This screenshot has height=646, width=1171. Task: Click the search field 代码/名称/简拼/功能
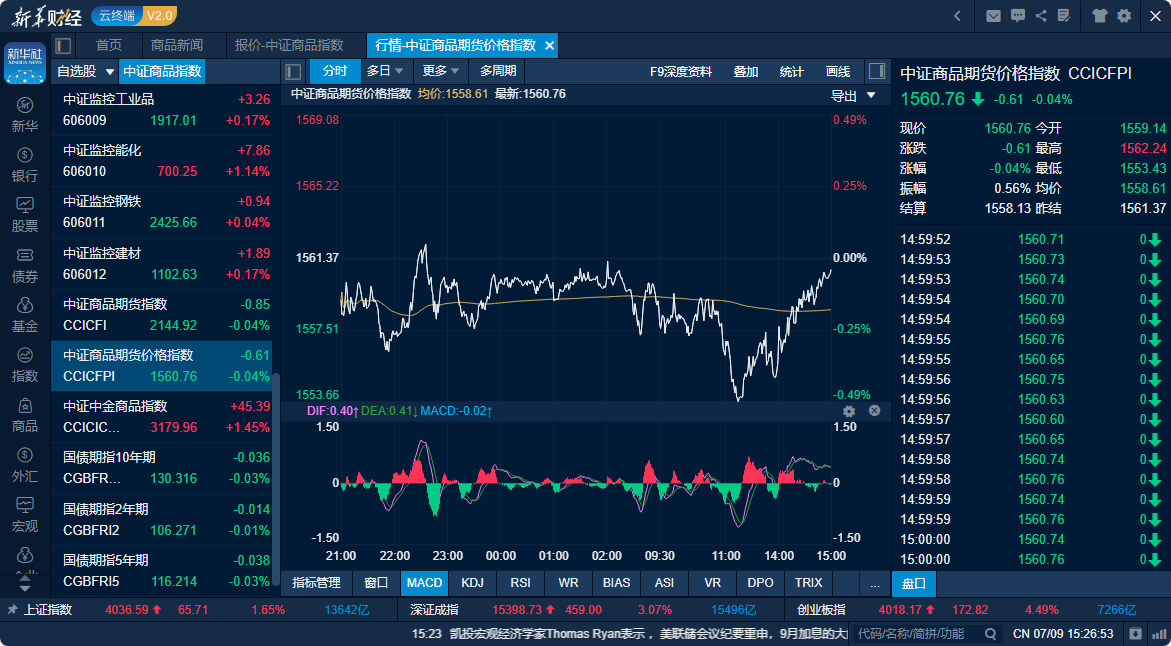(x=926, y=633)
